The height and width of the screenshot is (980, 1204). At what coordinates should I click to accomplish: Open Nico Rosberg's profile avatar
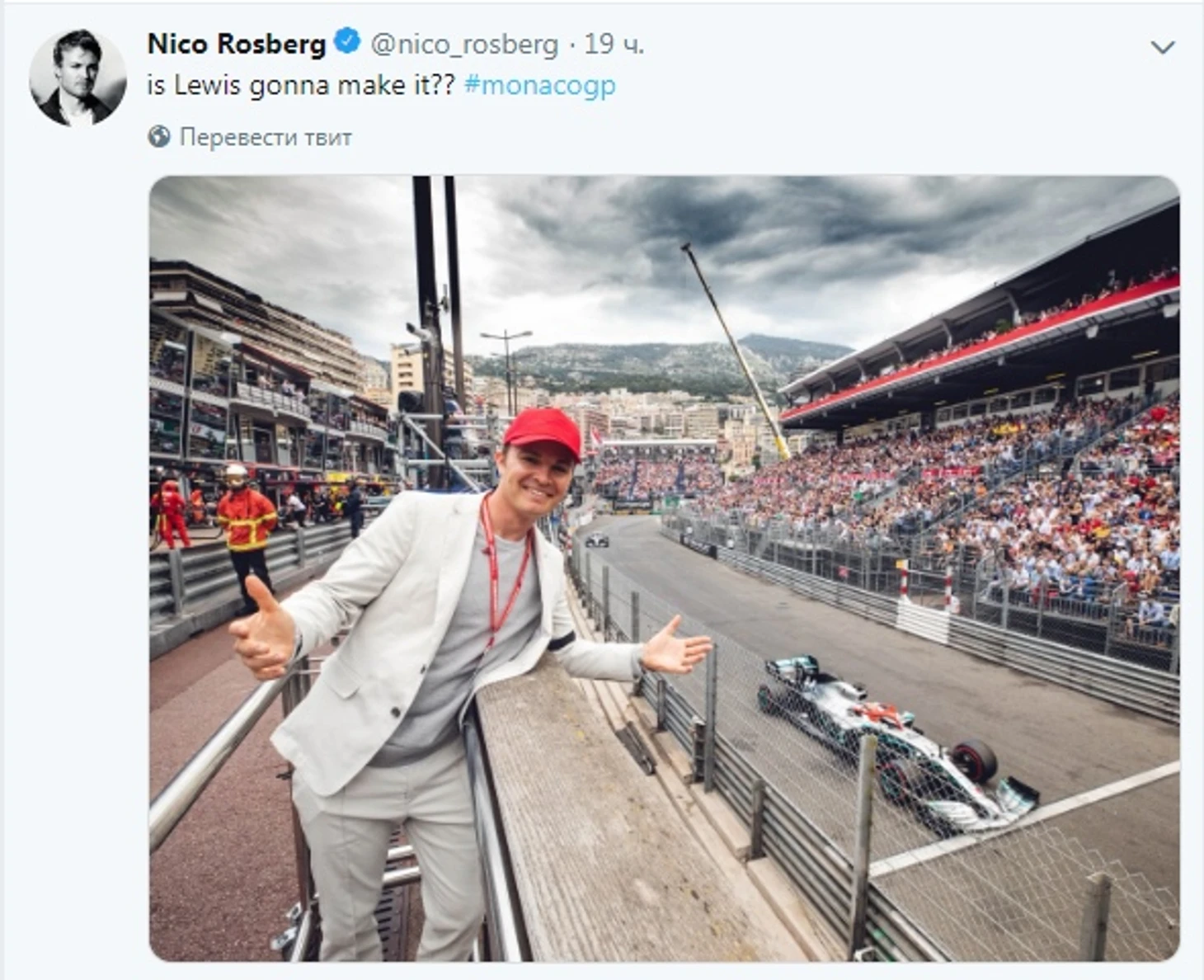(78, 78)
